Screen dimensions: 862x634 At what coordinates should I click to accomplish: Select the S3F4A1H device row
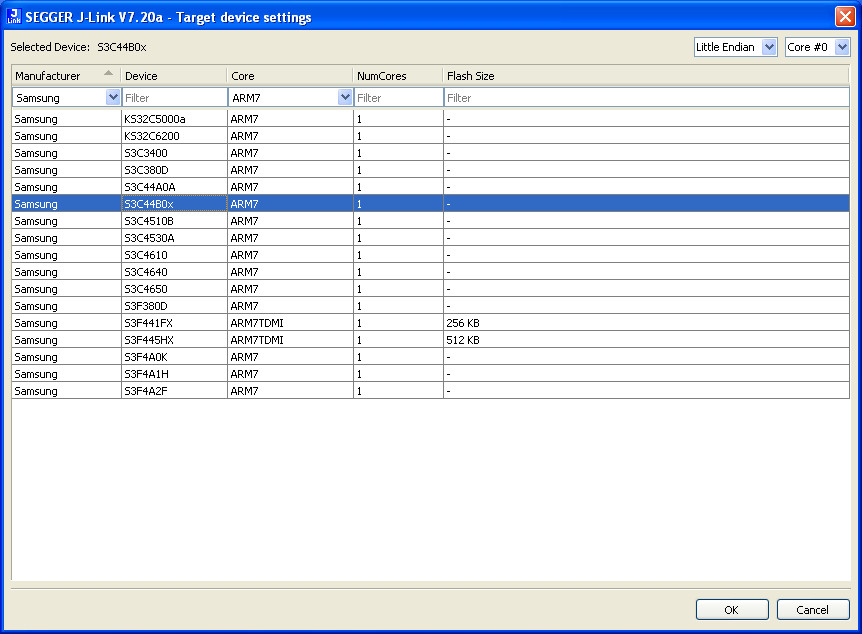coord(430,374)
